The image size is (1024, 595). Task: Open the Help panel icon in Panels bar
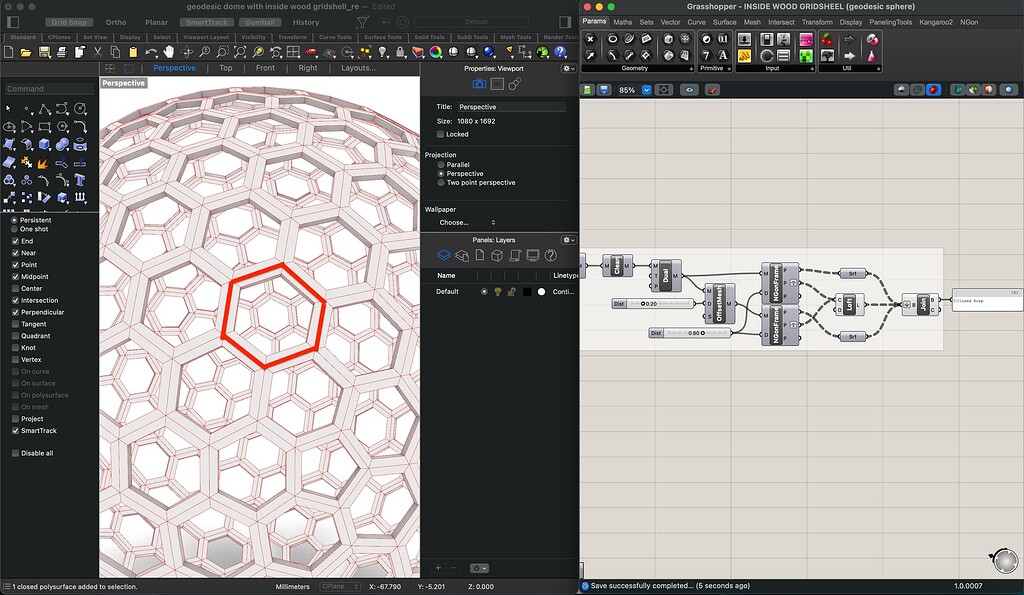549,255
